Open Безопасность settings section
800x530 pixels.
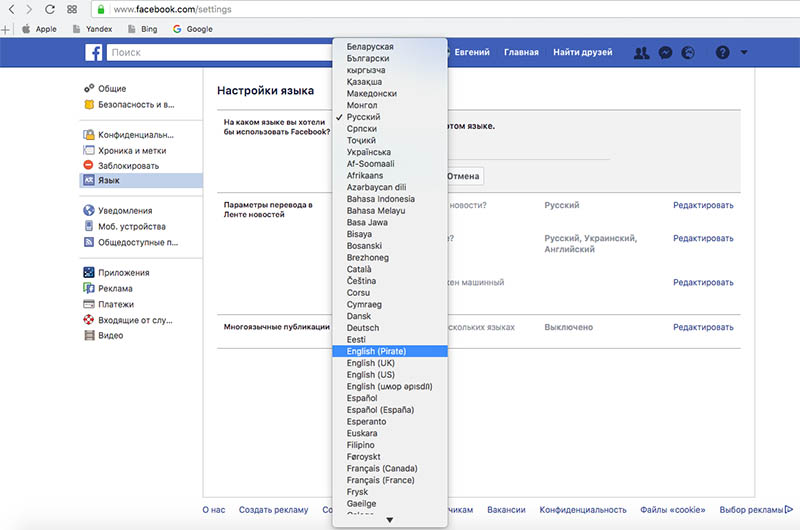click(x=129, y=105)
